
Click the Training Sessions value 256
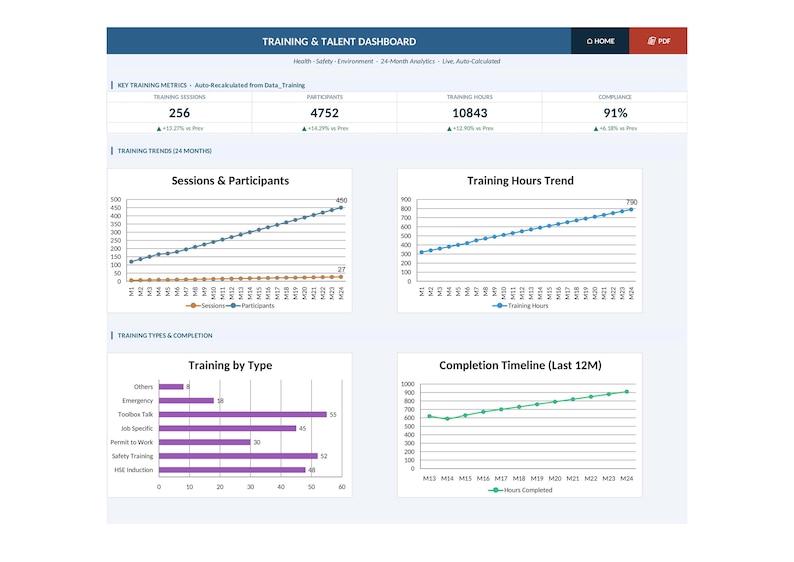tap(179, 113)
